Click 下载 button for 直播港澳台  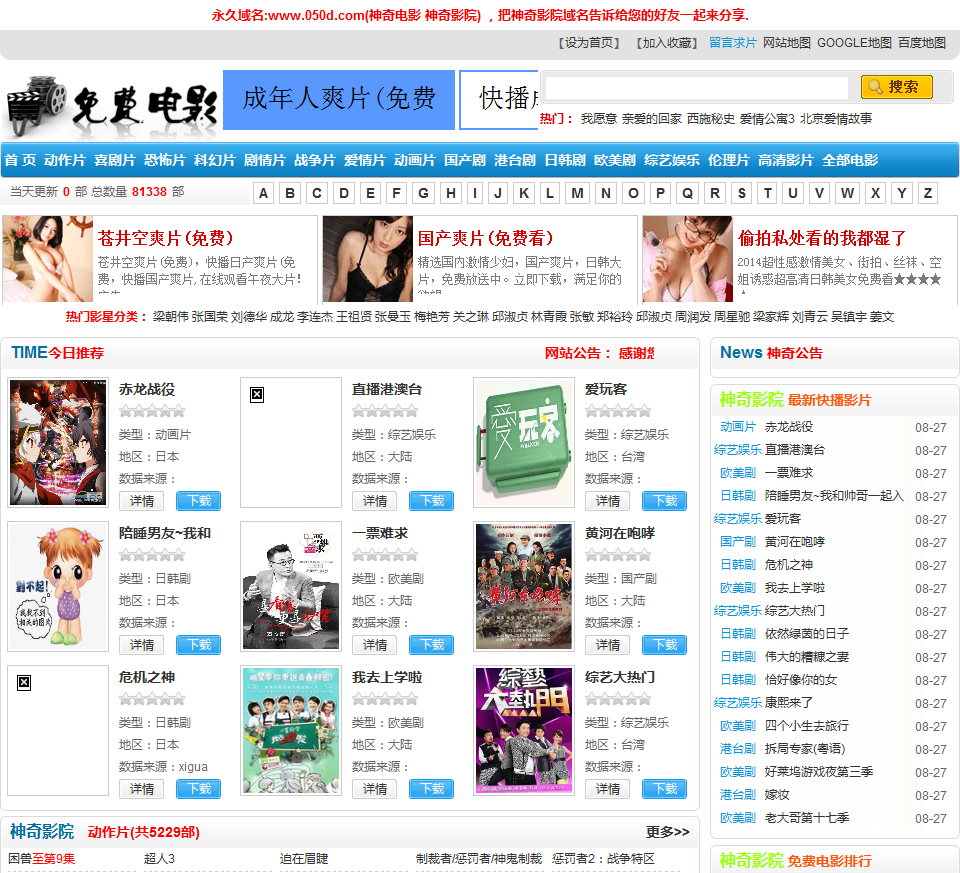click(x=432, y=501)
